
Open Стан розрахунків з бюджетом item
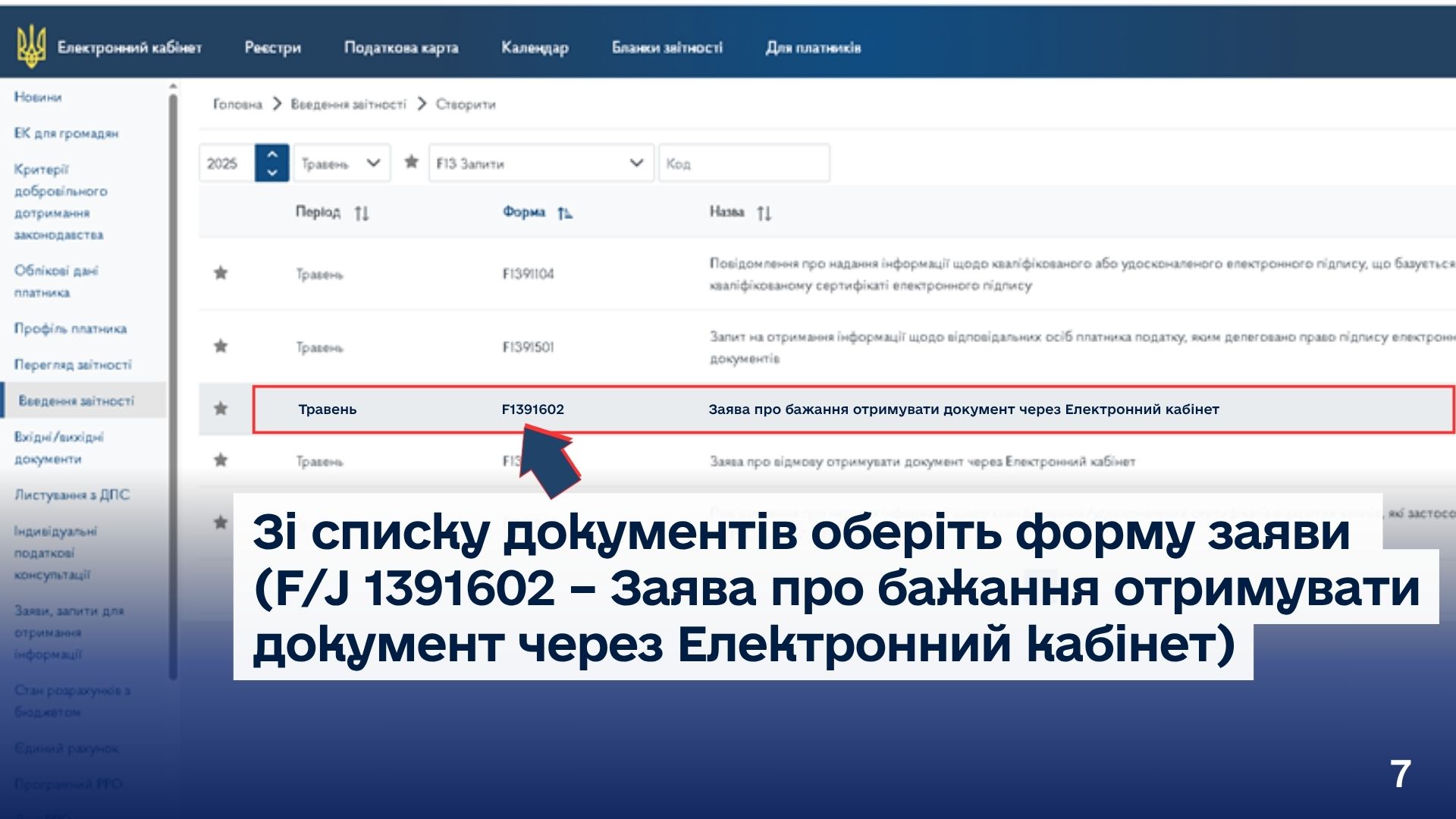tap(72, 701)
